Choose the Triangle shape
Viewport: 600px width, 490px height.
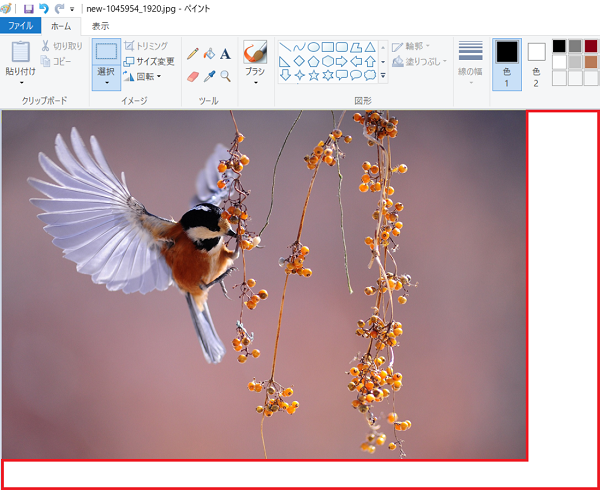click(370, 47)
